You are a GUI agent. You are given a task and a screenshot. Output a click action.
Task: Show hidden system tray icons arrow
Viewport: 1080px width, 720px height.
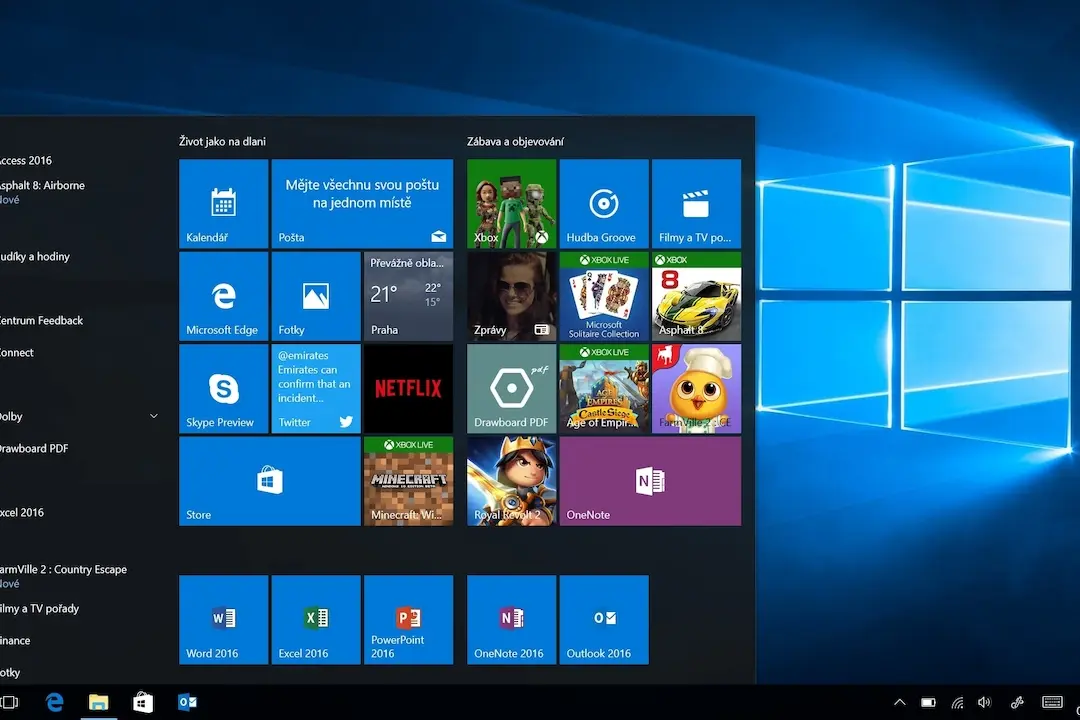[900, 703]
